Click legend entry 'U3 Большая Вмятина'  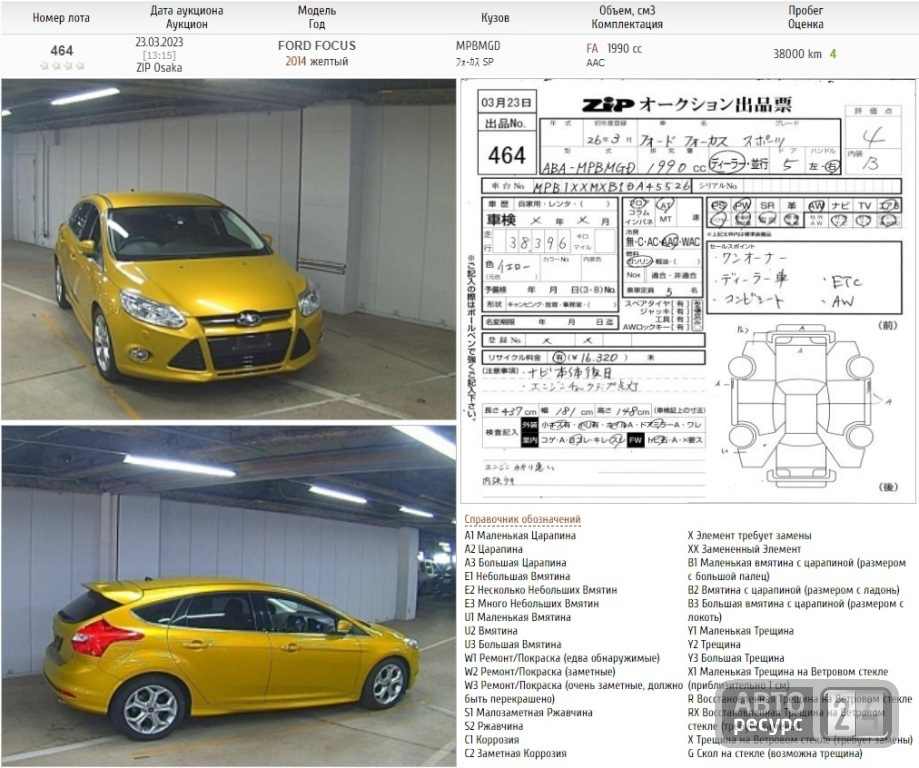tap(513, 644)
